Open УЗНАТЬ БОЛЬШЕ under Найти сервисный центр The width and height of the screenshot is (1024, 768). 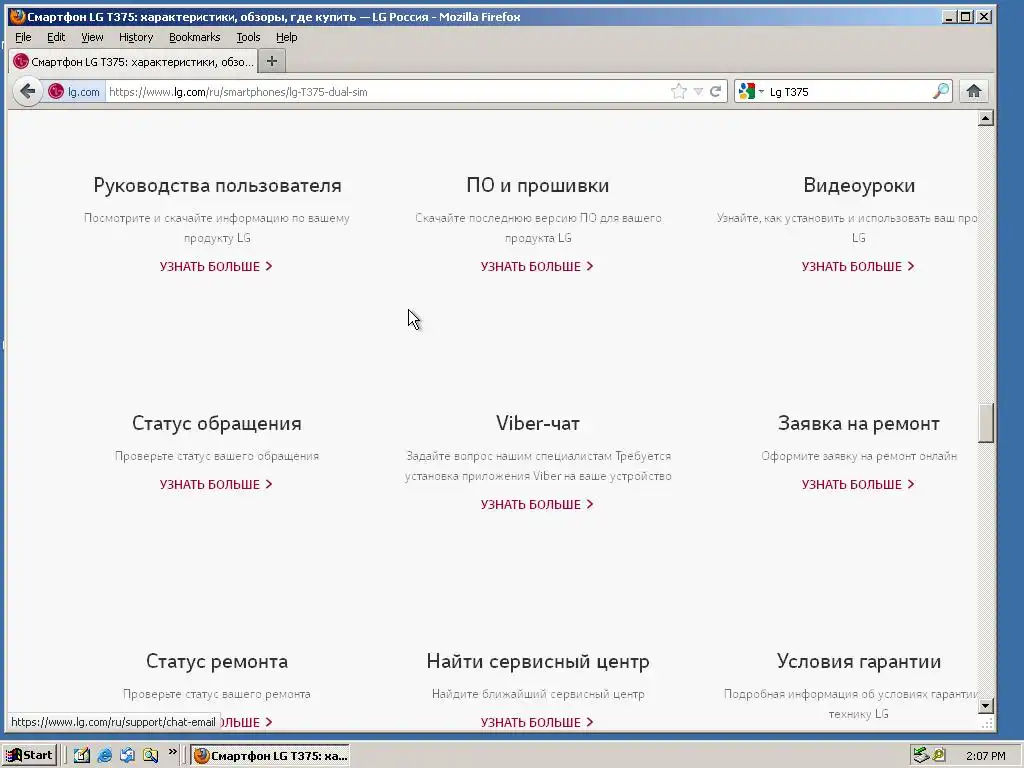point(537,722)
